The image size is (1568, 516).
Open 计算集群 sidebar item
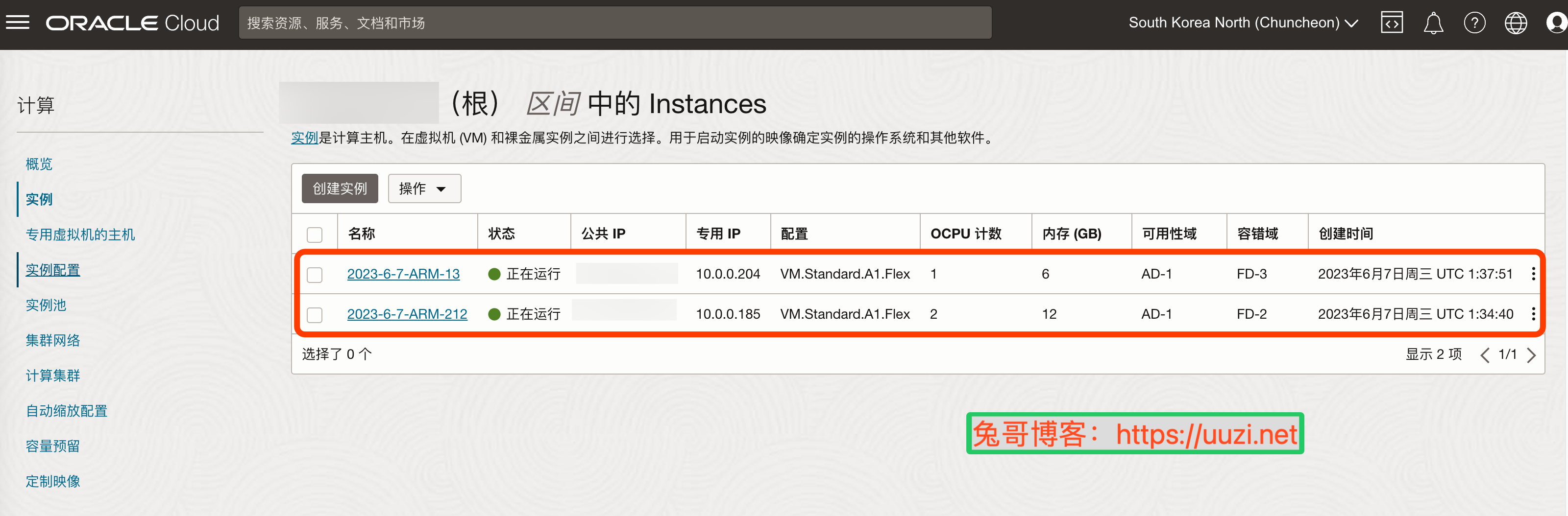coord(53,376)
